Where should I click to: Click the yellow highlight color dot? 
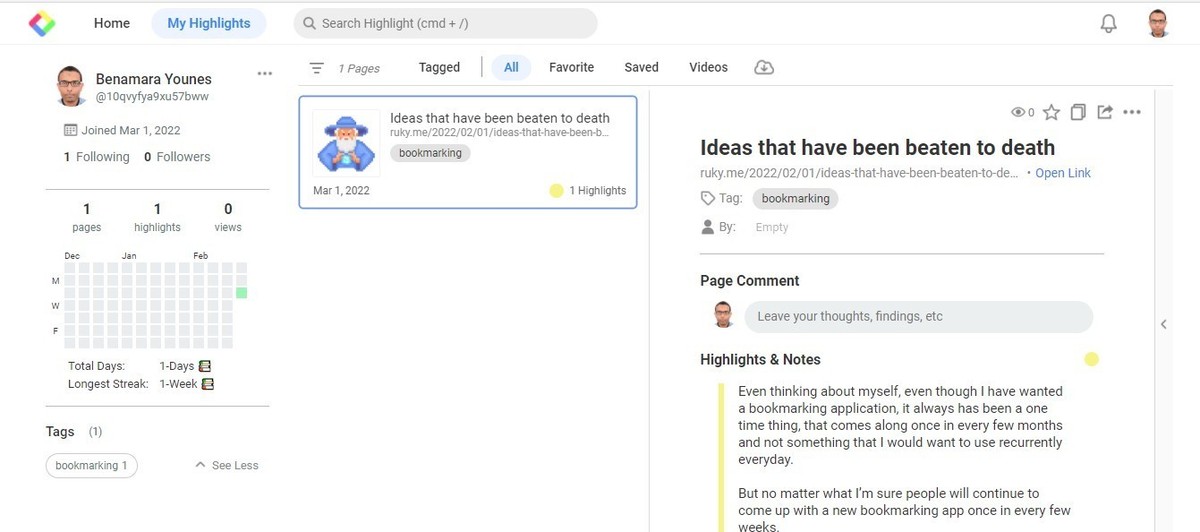click(1091, 359)
